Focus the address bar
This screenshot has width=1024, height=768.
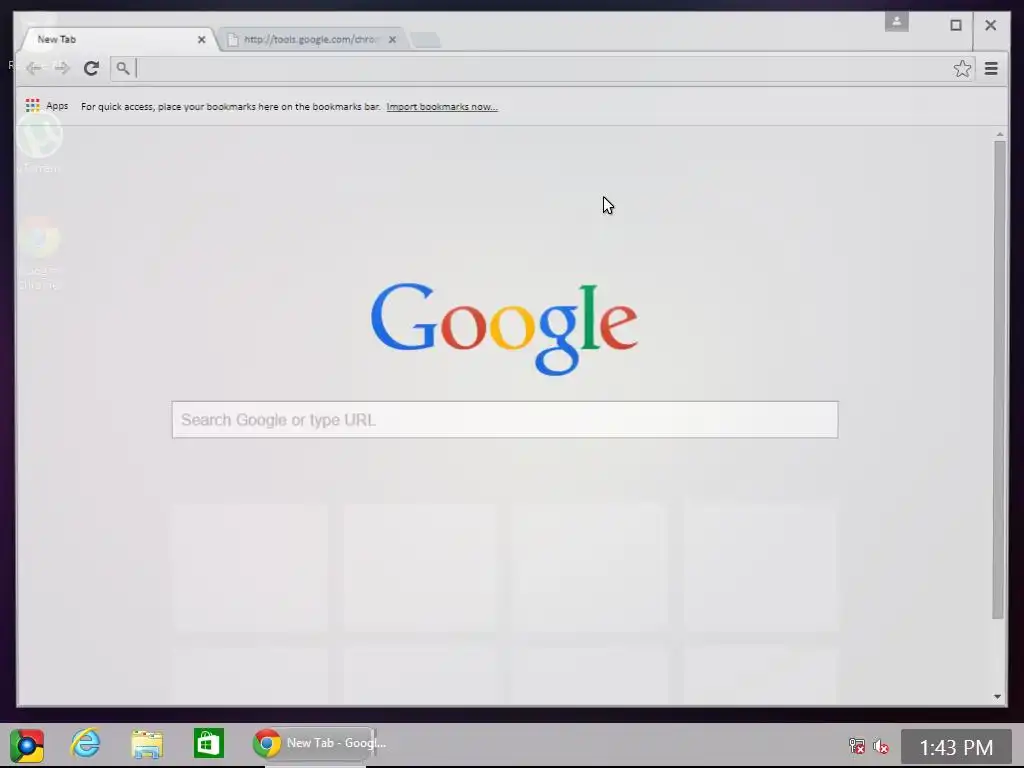540,68
